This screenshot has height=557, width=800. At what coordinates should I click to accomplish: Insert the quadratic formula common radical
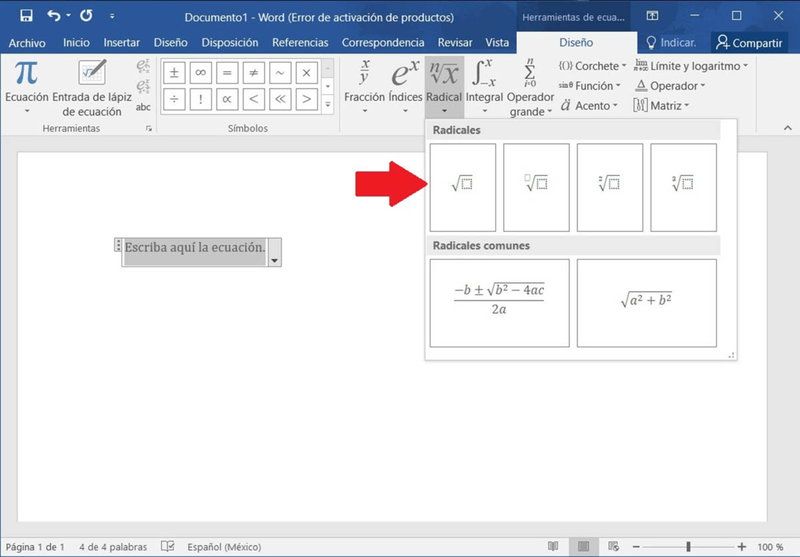click(x=499, y=303)
